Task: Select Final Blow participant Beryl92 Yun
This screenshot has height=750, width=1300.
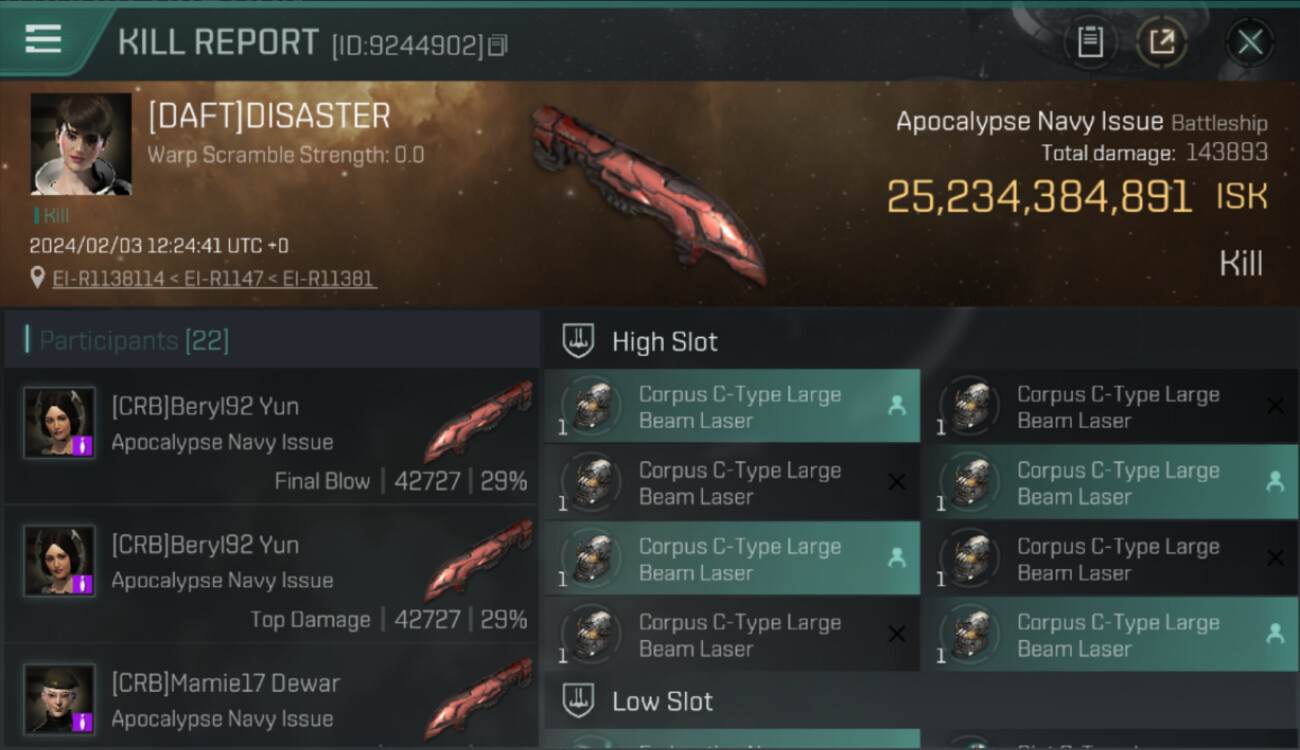Action: point(271,437)
